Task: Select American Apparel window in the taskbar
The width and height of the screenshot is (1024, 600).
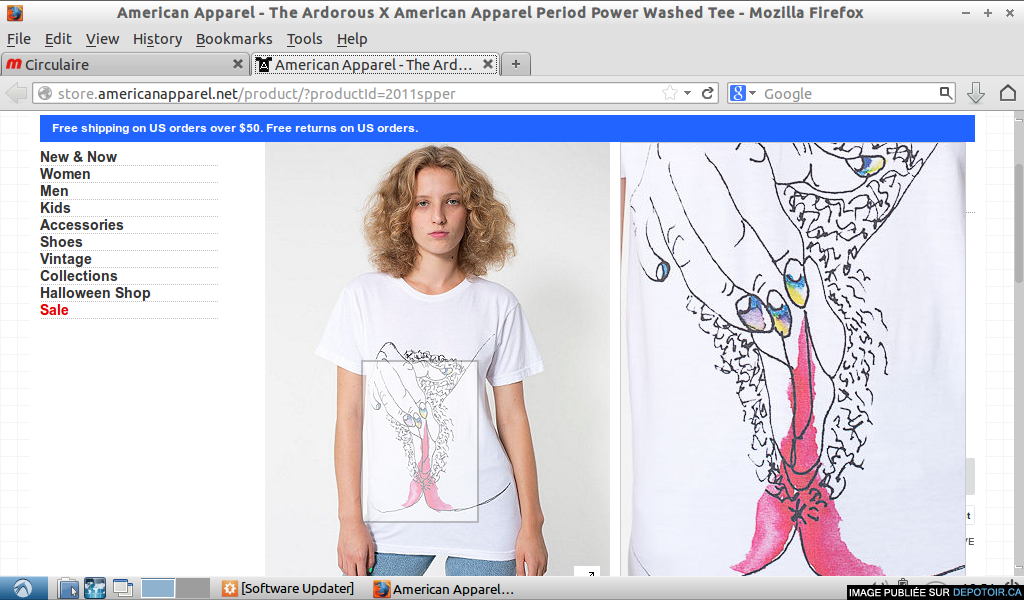Action: tap(444, 588)
